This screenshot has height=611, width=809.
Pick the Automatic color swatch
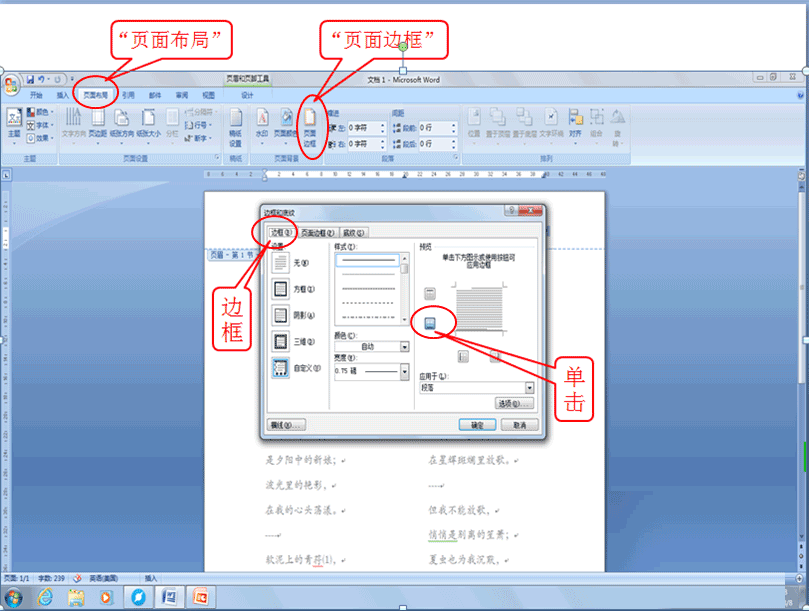[x=368, y=345]
